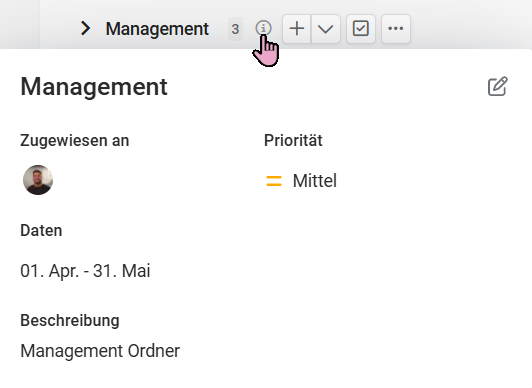Click the Beschreibung section label
532x388 pixels.
[x=70, y=321]
